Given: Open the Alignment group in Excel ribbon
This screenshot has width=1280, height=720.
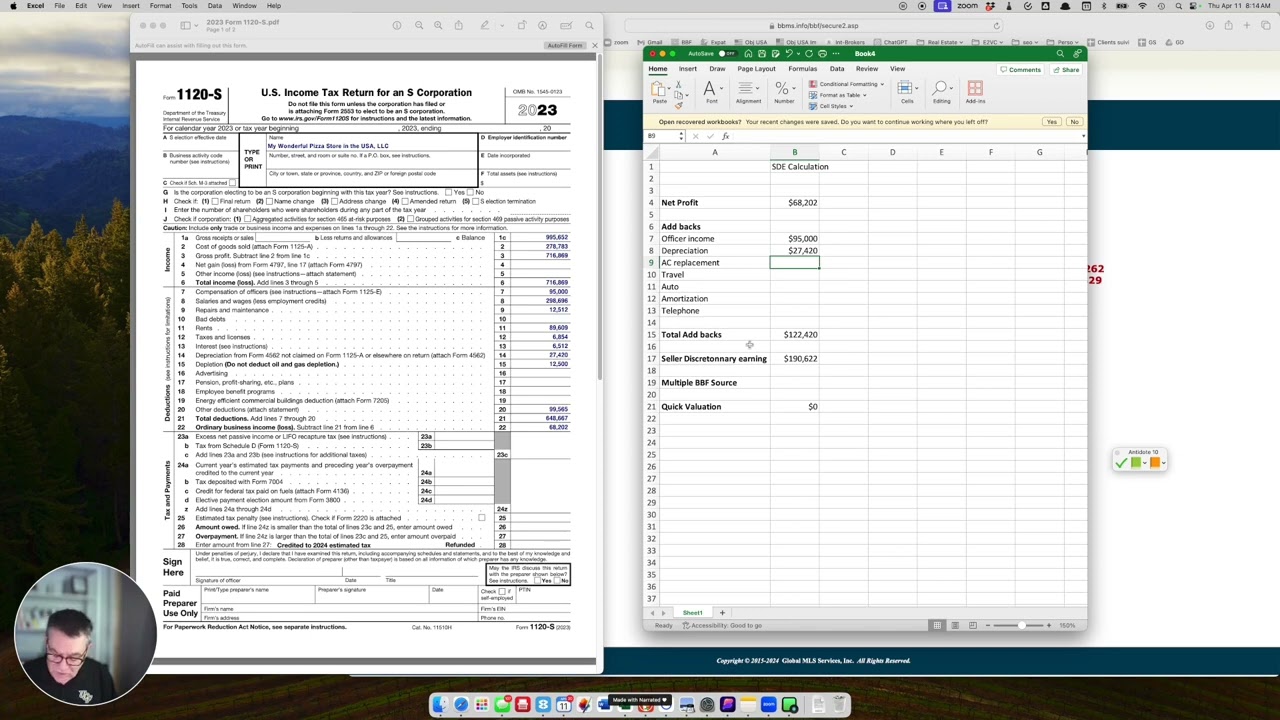Looking at the screenshot, I should click(x=748, y=91).
